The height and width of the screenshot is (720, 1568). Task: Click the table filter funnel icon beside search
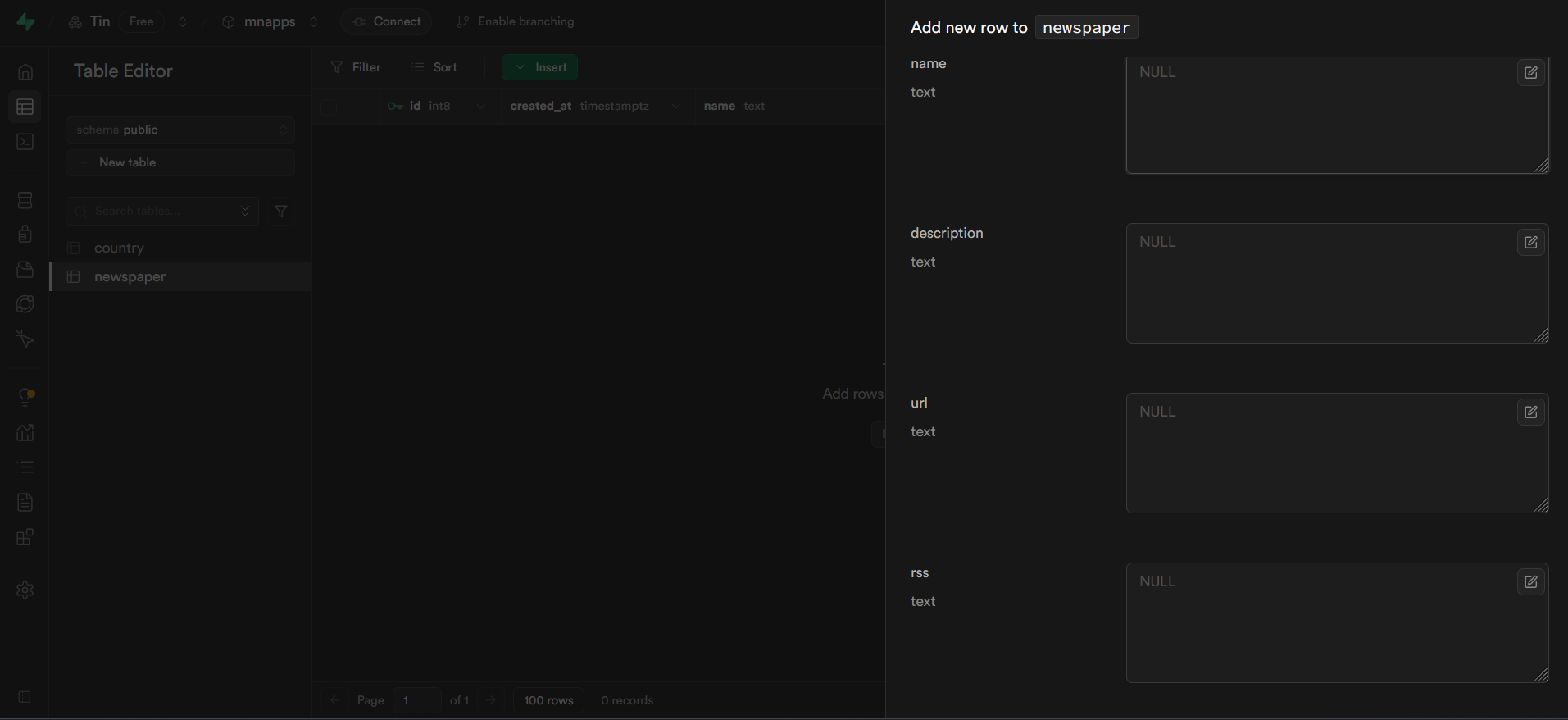(280, 212)
